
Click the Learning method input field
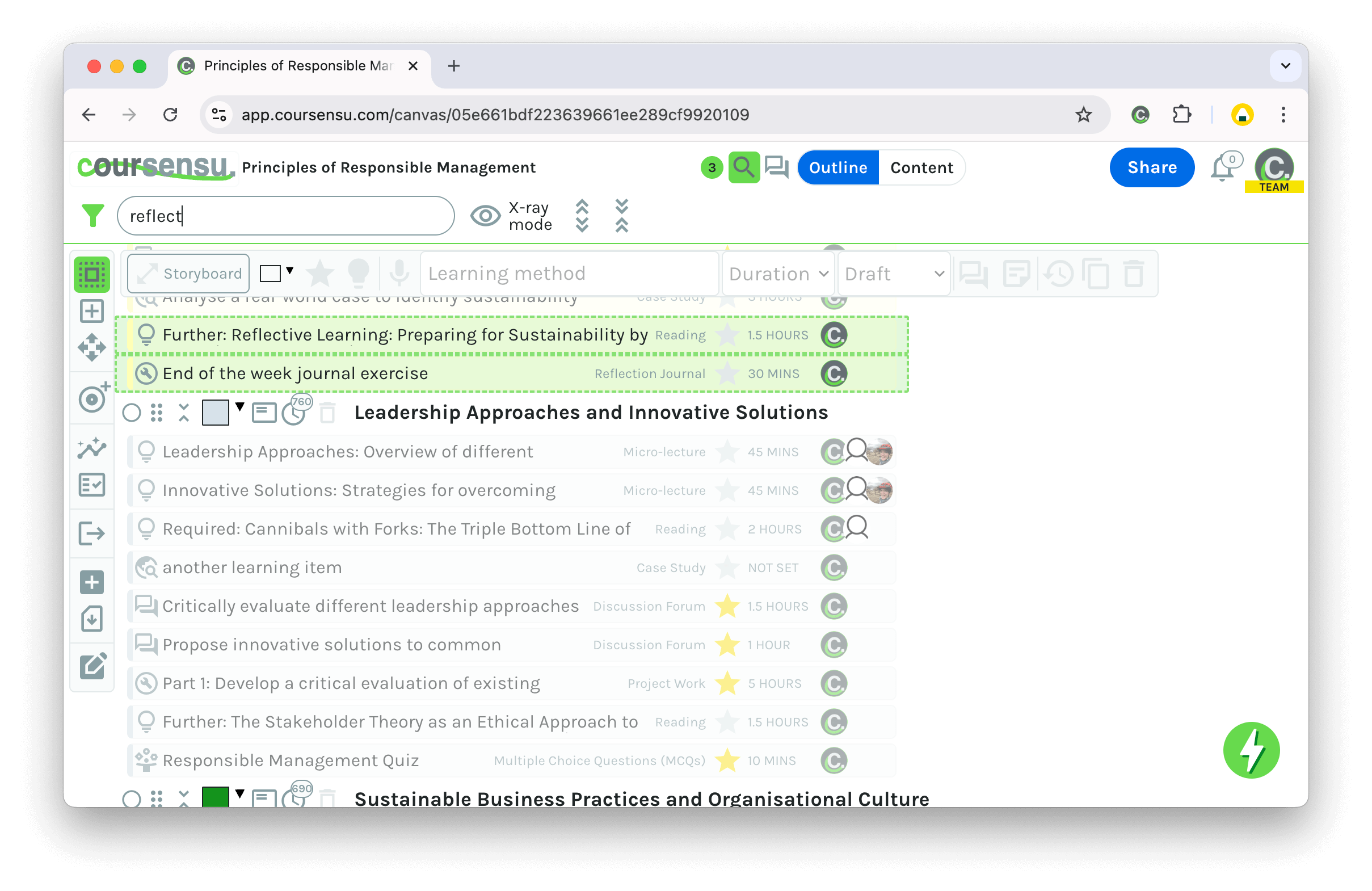click(569, 274)
